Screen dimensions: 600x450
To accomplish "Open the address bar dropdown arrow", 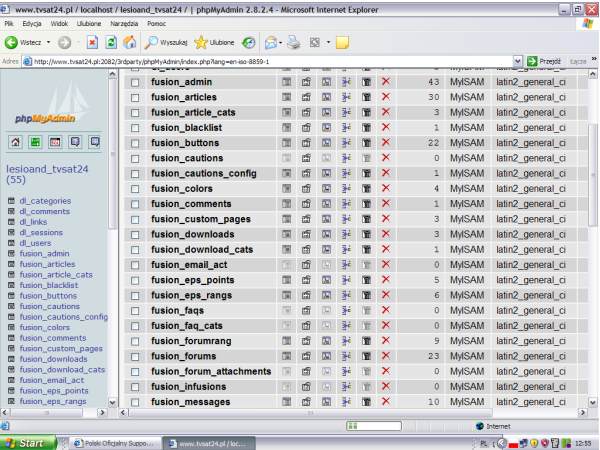I will coord(517,61).
